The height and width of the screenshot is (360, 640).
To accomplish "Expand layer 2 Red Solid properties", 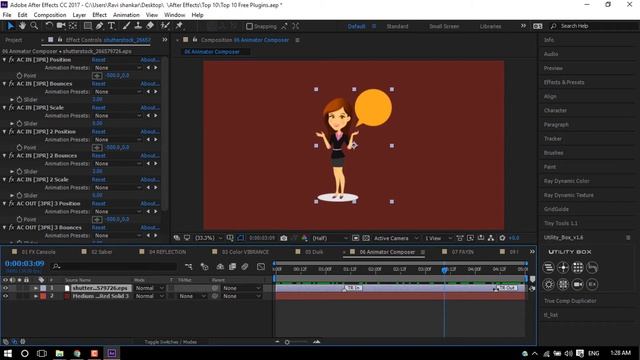I will (x=36, y=296).
